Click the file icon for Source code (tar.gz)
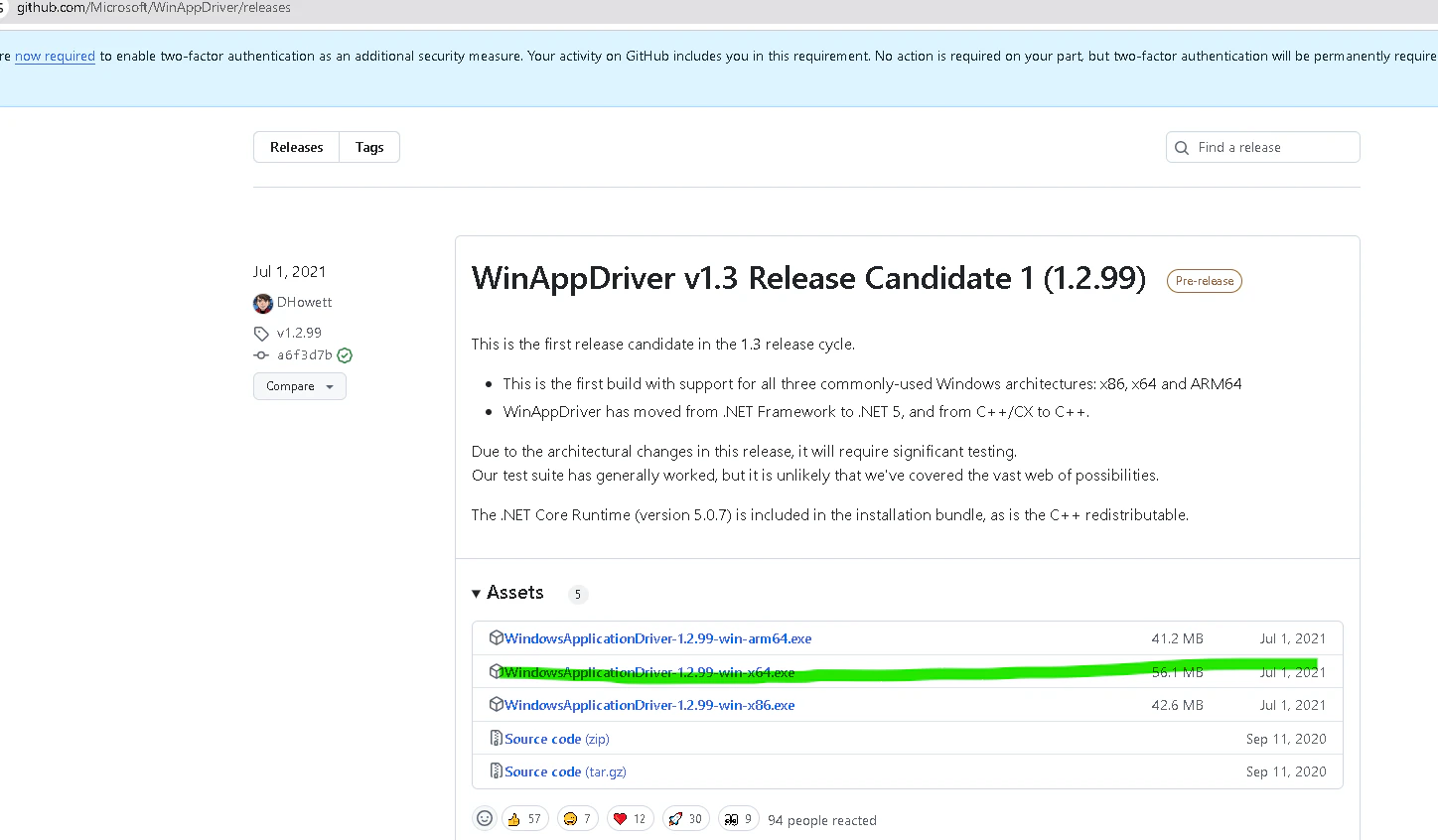 click(497, 770)
